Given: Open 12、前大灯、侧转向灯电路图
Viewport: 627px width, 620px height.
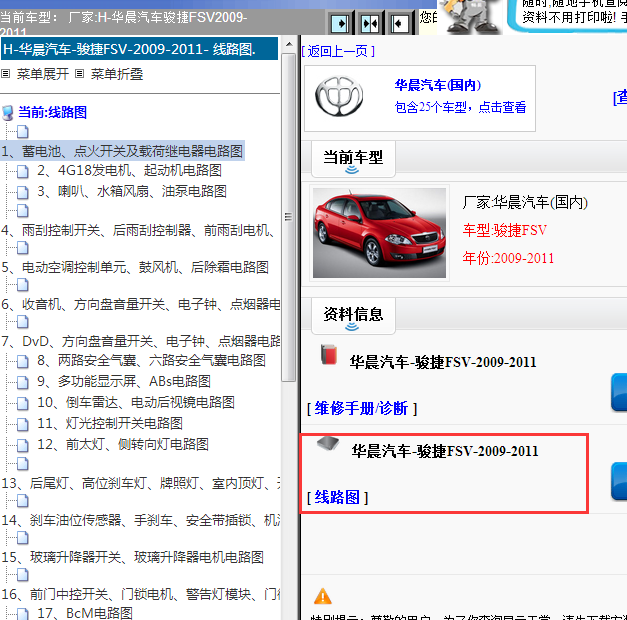Looking at the screenshot, I should coord(123,444).
